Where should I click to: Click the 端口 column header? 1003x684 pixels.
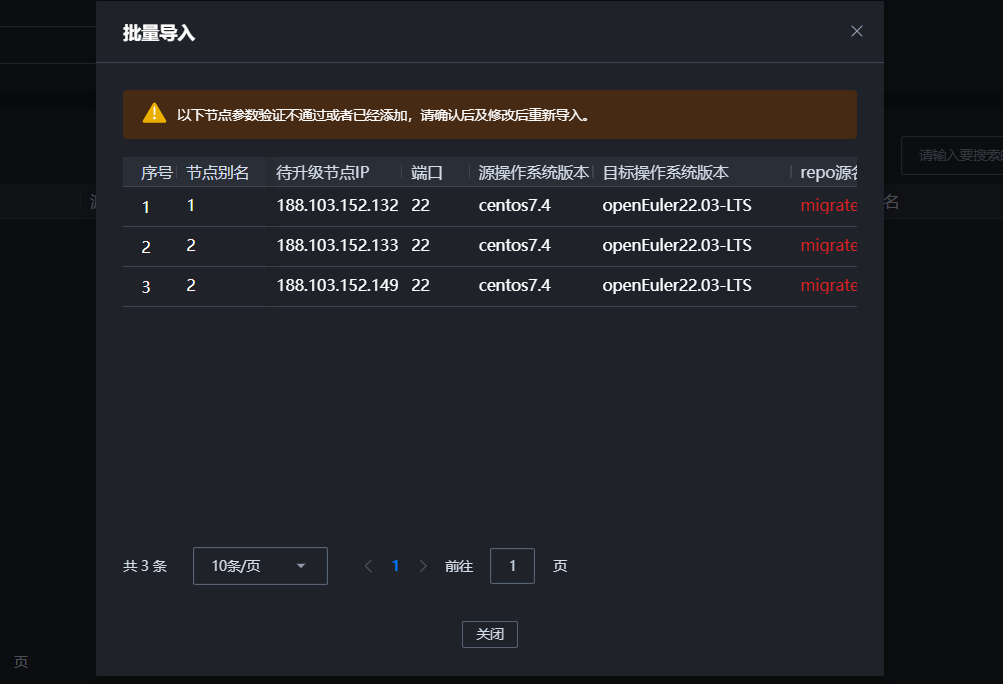(x=426, y=172)
